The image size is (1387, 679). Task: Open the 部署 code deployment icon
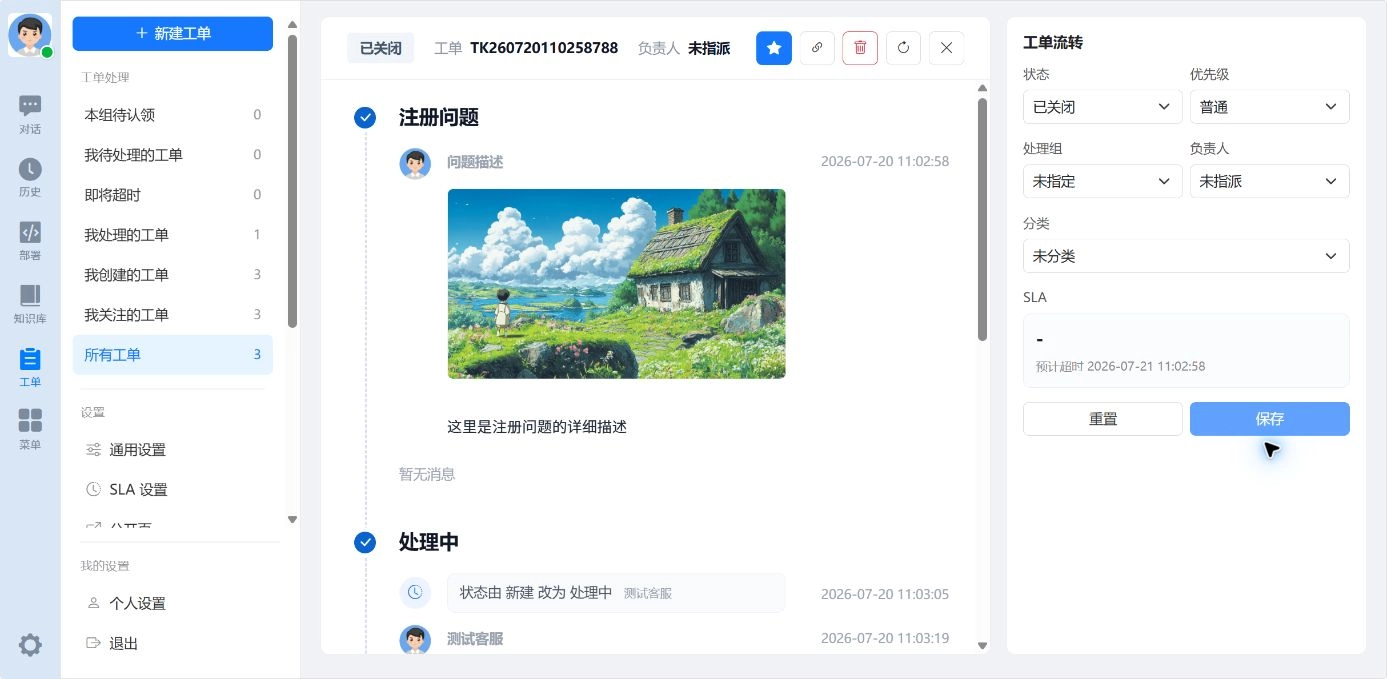pyautogui.click(x=30, y=232)
